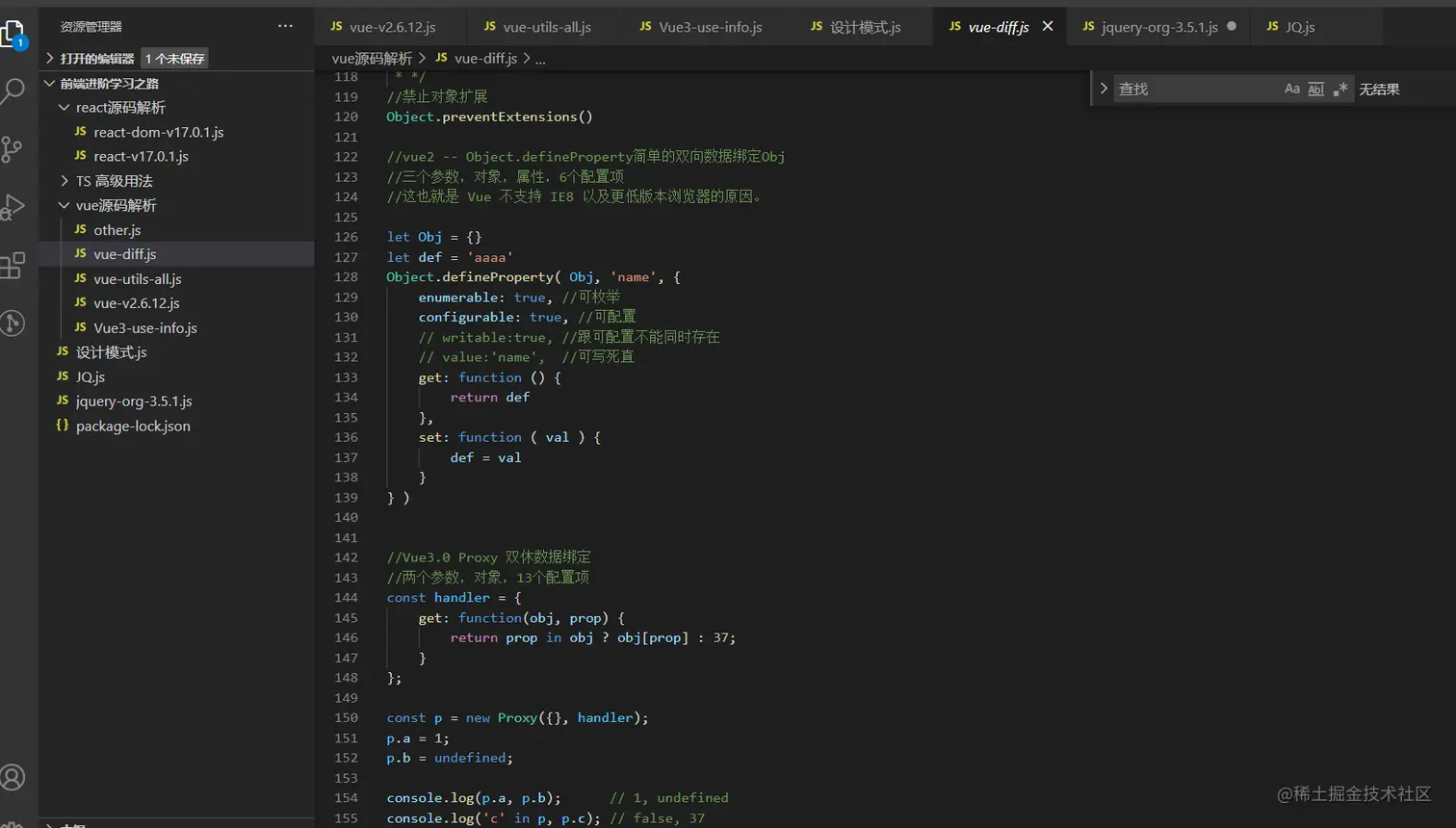Select vue-diff.js in the file tree

click(124, 254)
